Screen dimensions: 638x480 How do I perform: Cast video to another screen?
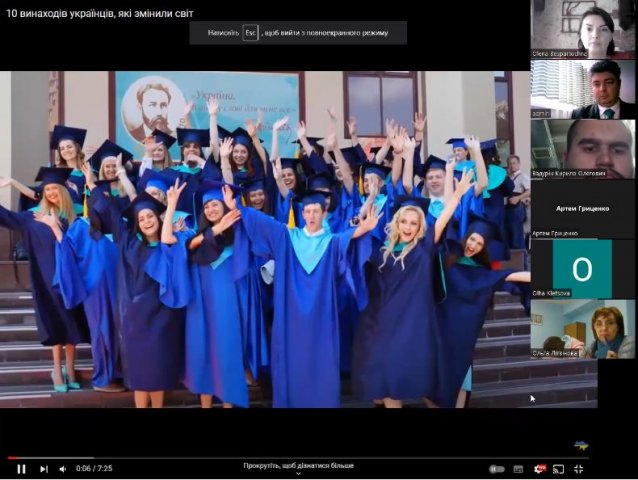[x=559, y=468]
